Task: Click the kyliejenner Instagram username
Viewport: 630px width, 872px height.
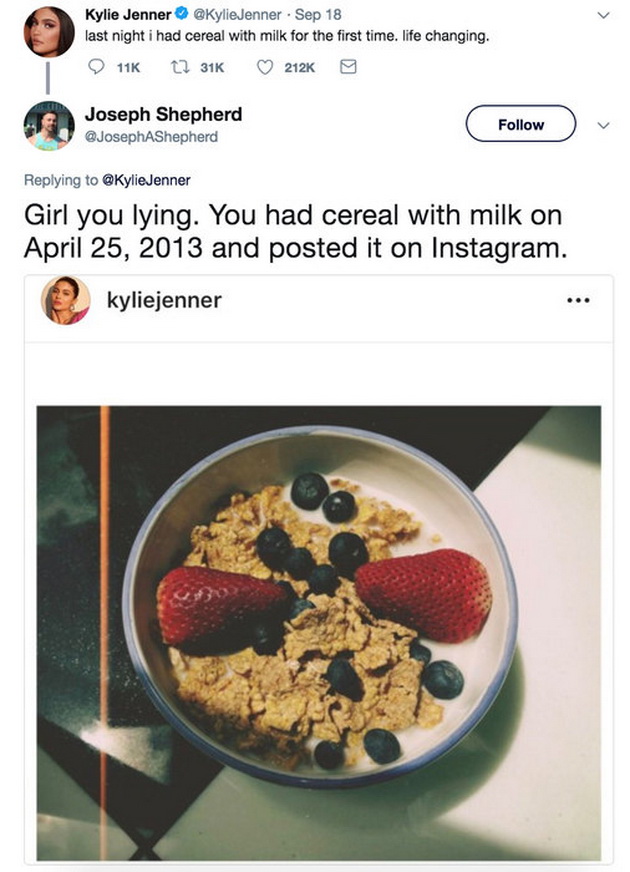Action: 164,300
